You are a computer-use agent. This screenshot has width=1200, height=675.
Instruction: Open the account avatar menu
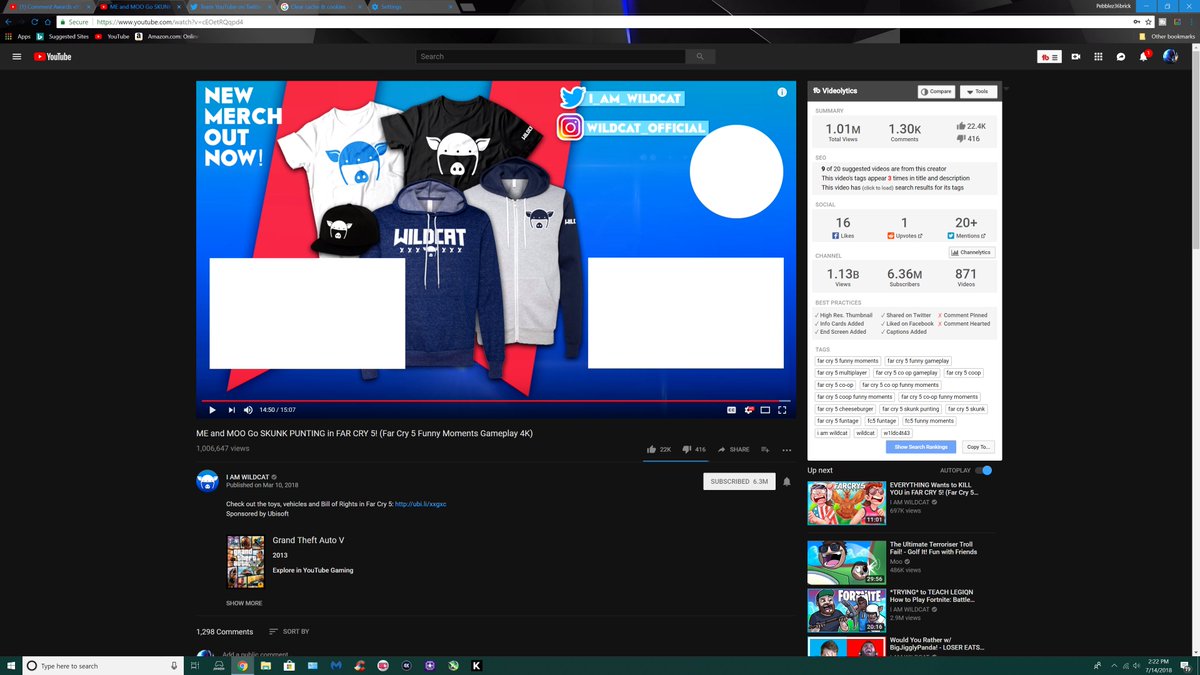(x=1170, y=56)
